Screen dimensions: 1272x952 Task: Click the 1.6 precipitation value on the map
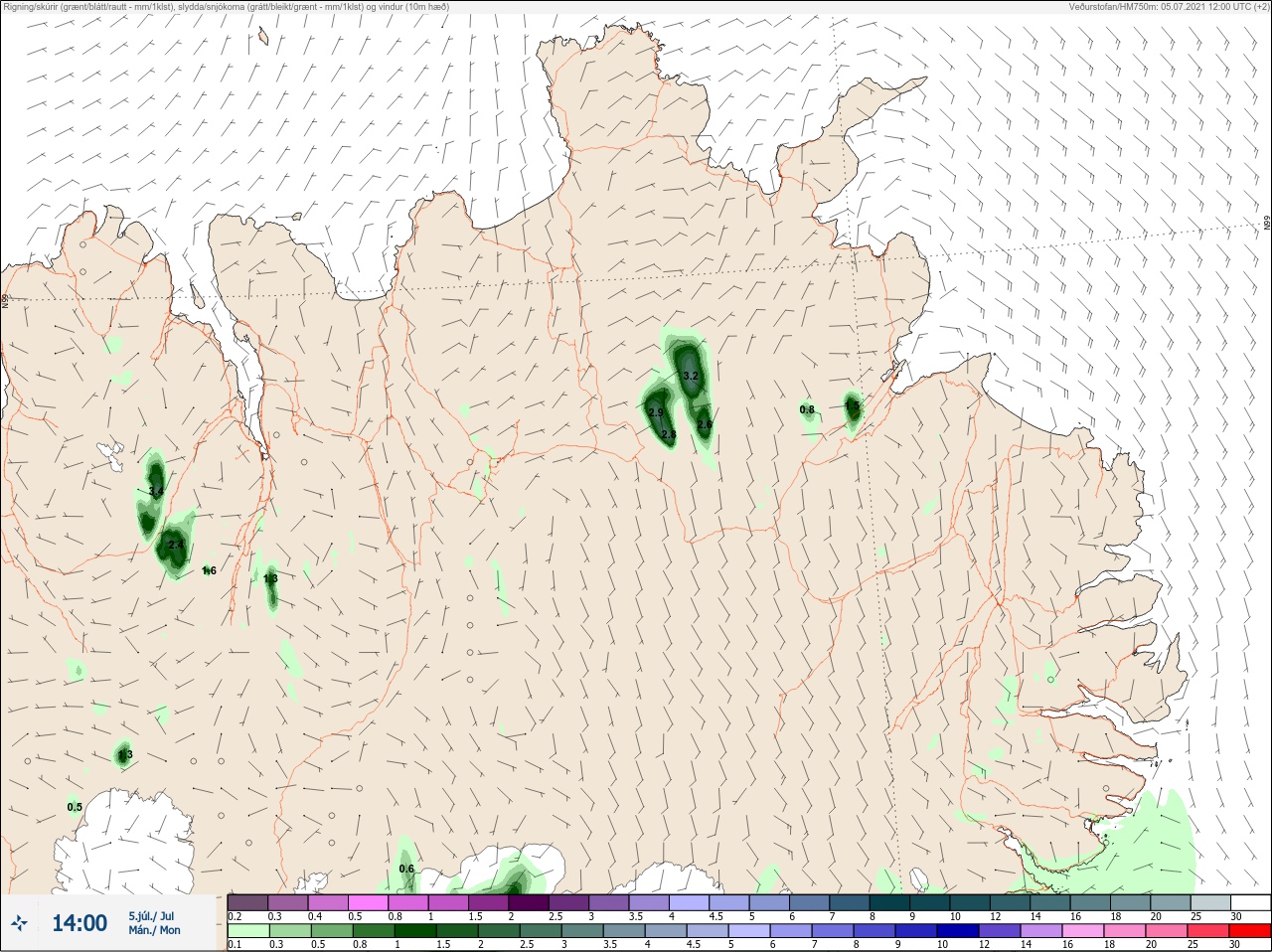pos(209,570)
